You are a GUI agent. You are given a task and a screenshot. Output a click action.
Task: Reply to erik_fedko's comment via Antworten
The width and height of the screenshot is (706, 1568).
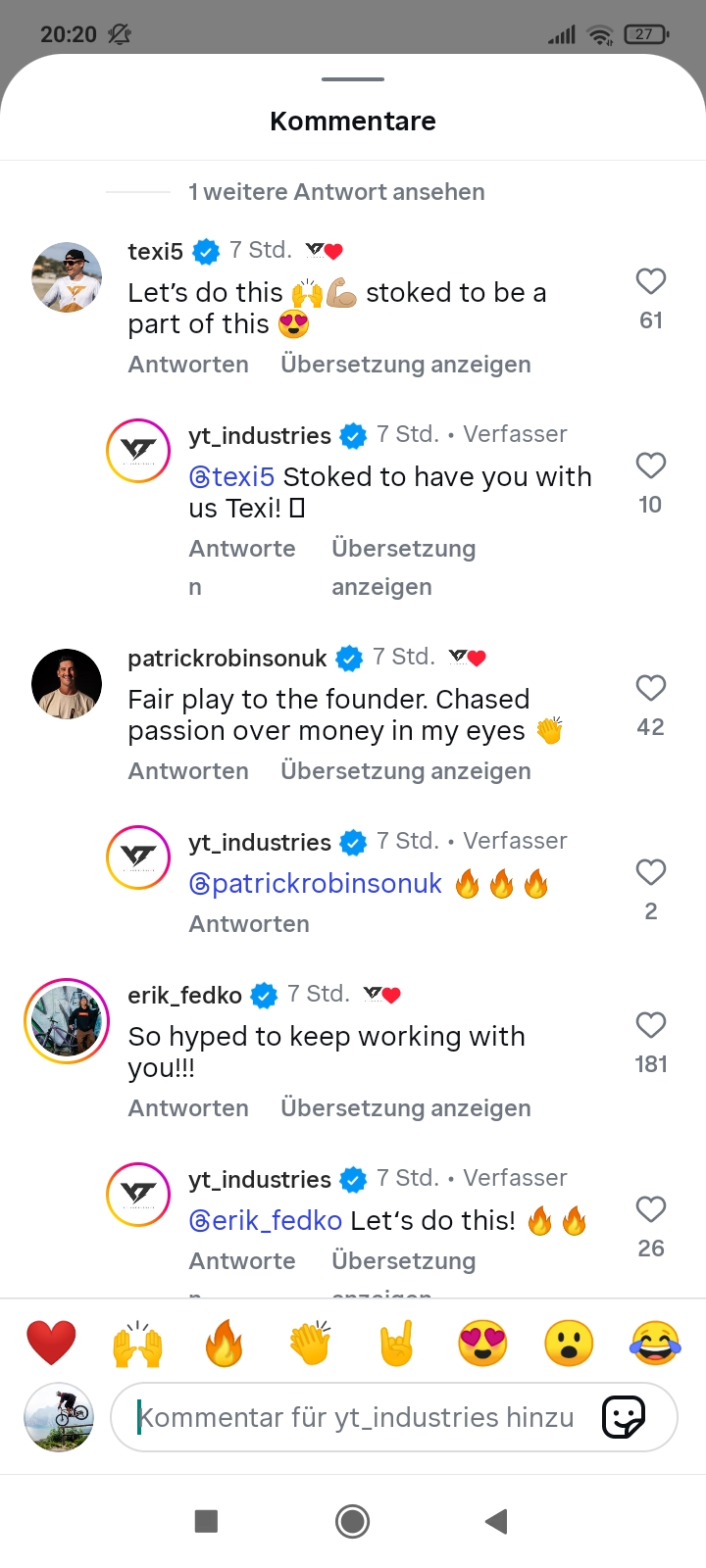click(x=188, y=1108)
